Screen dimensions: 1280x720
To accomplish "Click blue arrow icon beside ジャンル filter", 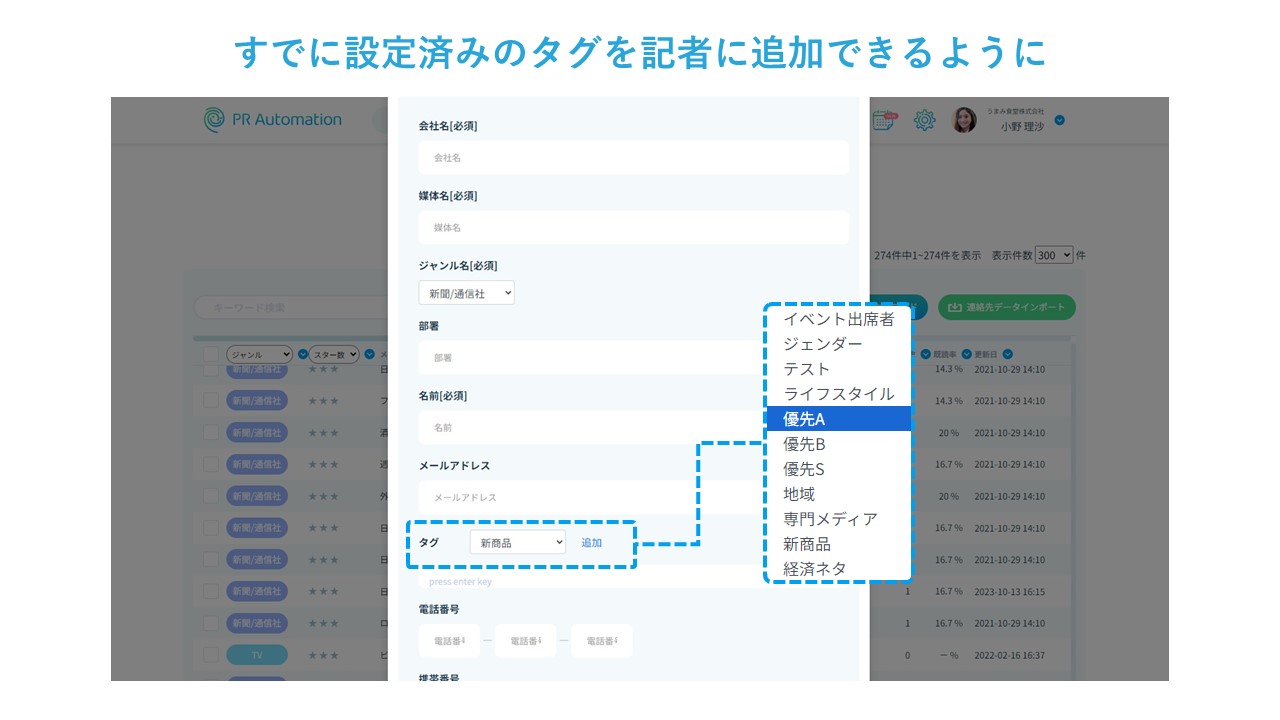I will (302, 354).
